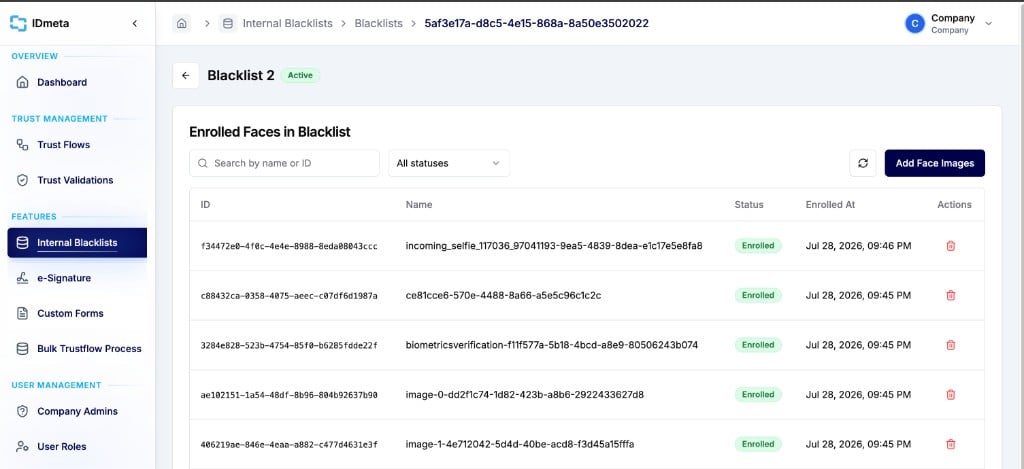Click the 09:46 PM enrolled date cell

(x=858, y=246)
